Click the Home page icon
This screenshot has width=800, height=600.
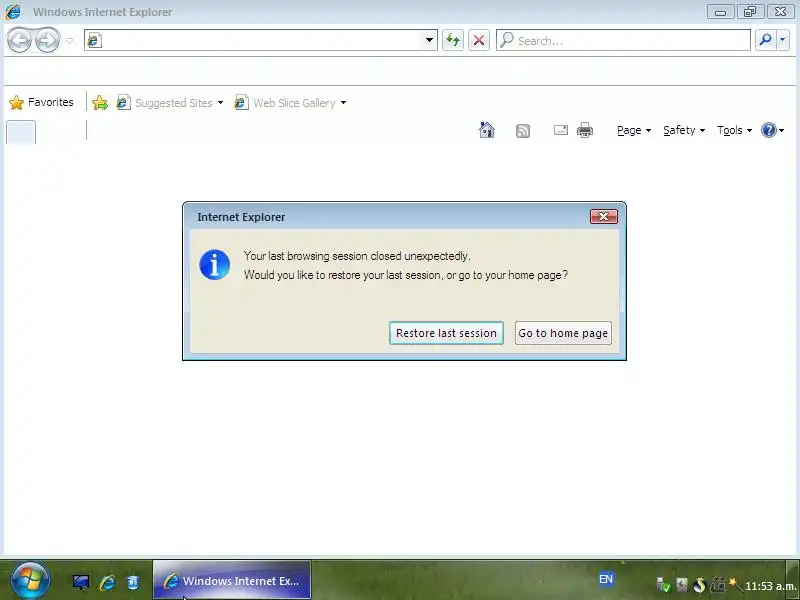tap(487, 130)
